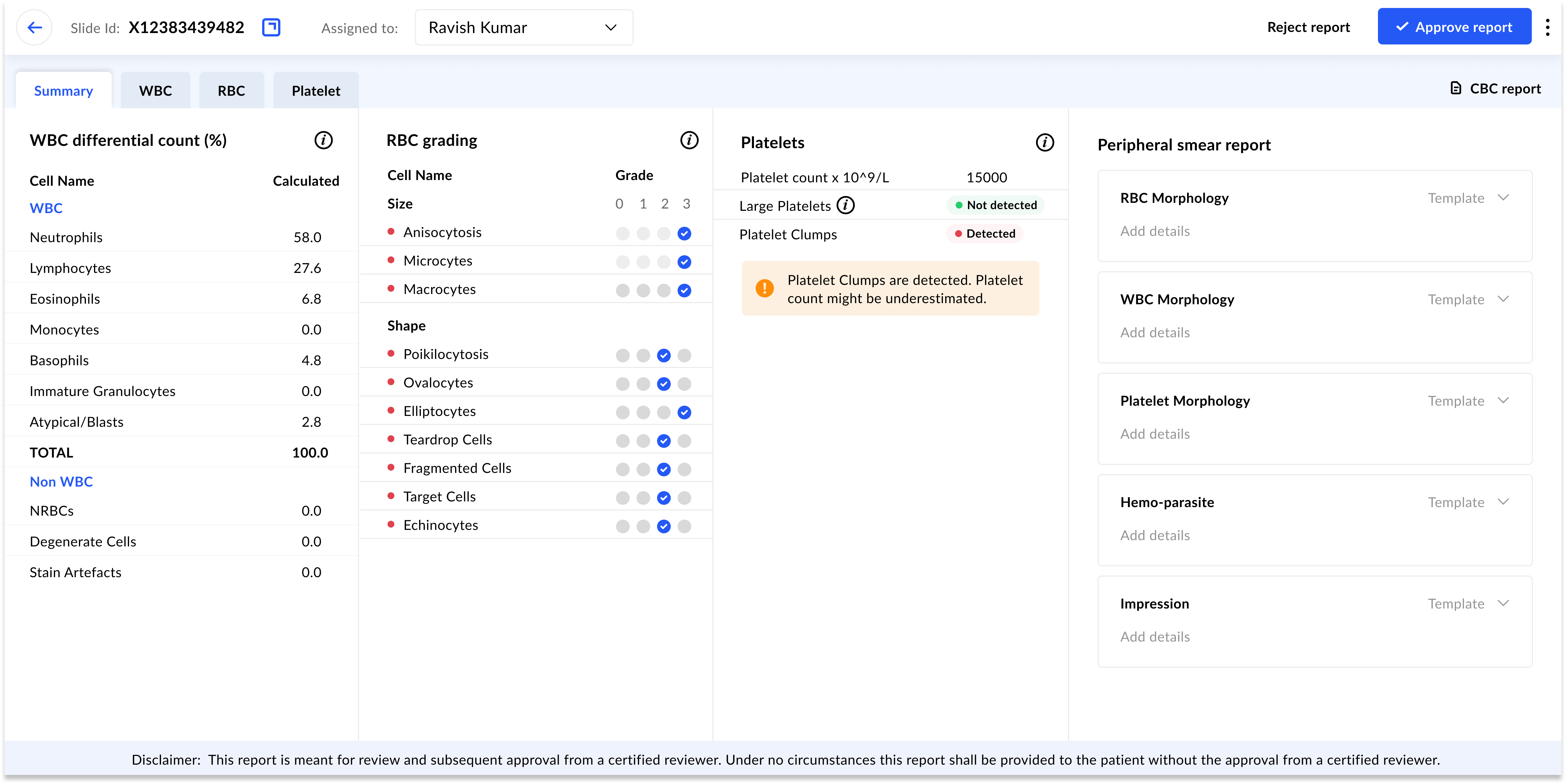Screen dimensions: 1566x784
Task: Click the Platelet Clumps Detected badge
Action: (x=985, y=234)
